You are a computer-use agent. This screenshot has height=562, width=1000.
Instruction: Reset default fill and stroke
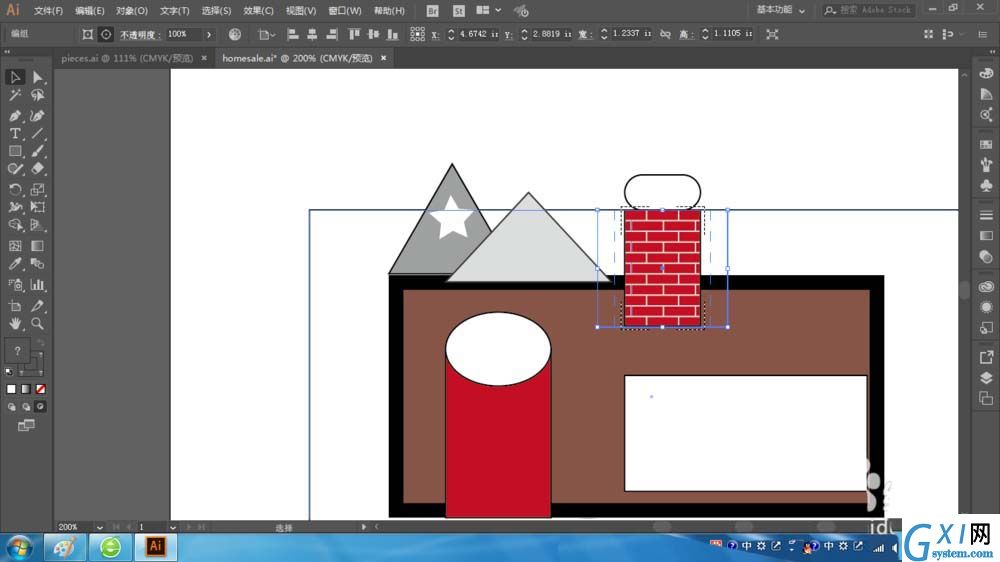tap(9, 372)
